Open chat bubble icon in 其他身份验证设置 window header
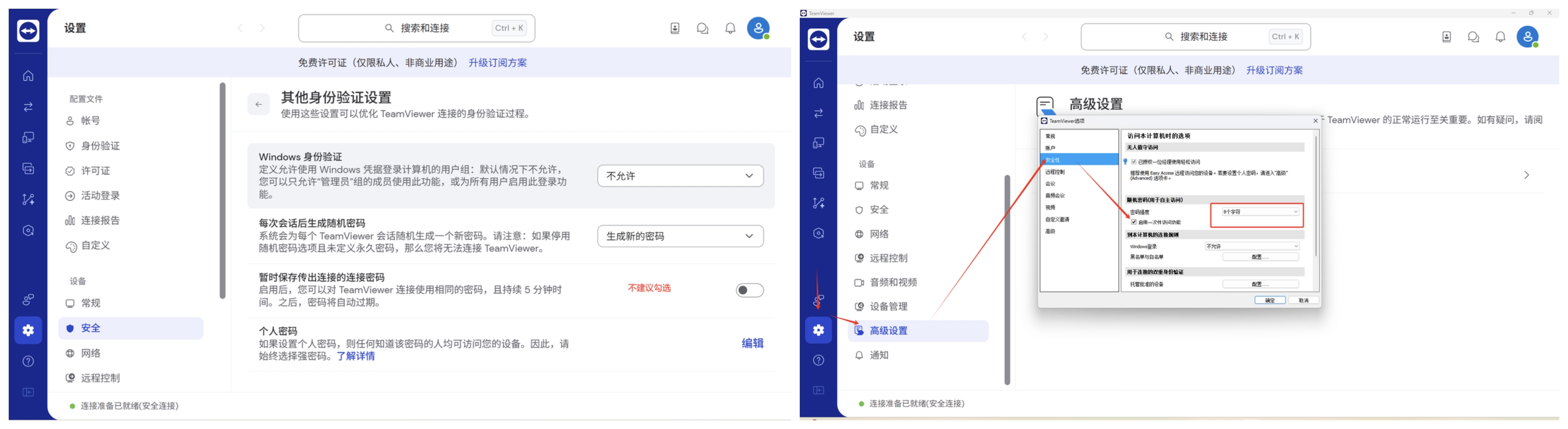The height and width of the screenshot is (429, 1568). tap(702, 29)
